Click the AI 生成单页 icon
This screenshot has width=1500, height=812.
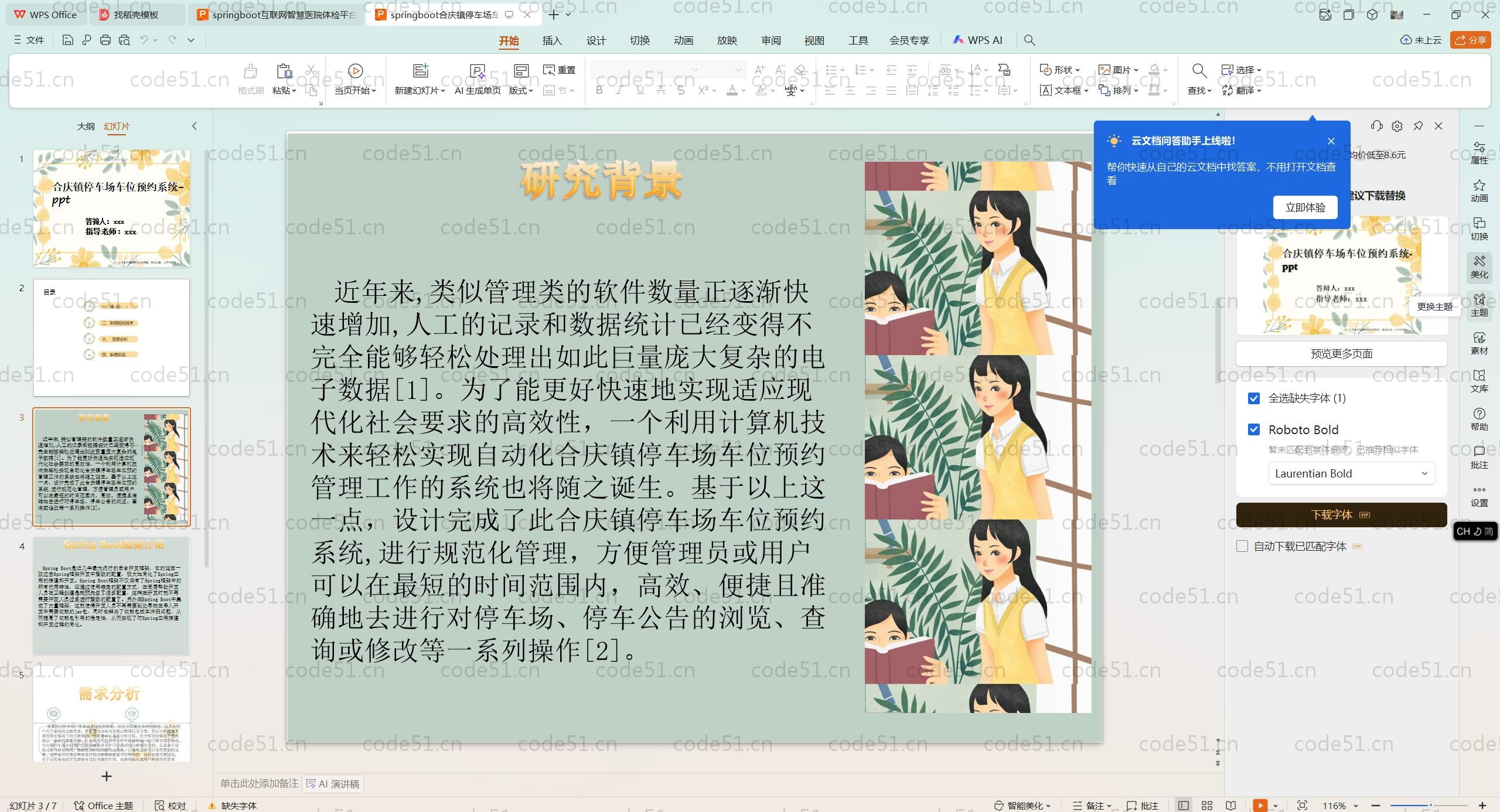[478, 71]
